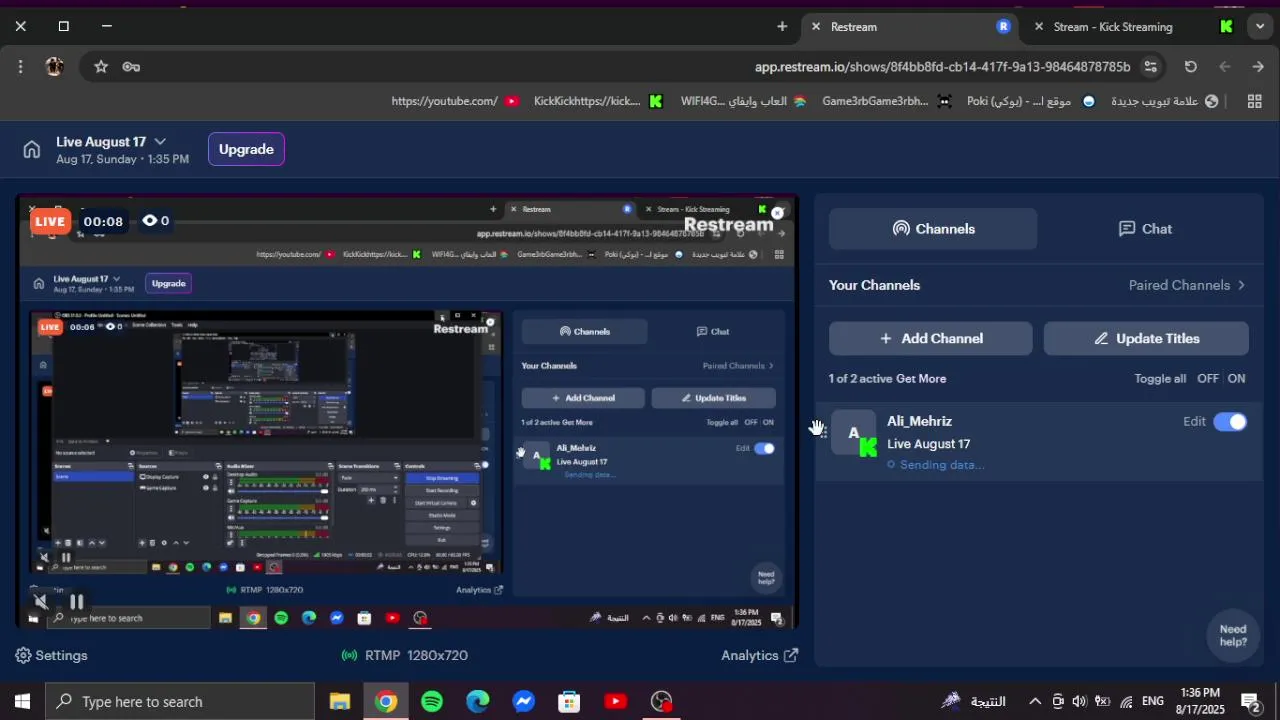Open Spotify from taskbar
This screenshot has height=720, width=1280.
432,702
